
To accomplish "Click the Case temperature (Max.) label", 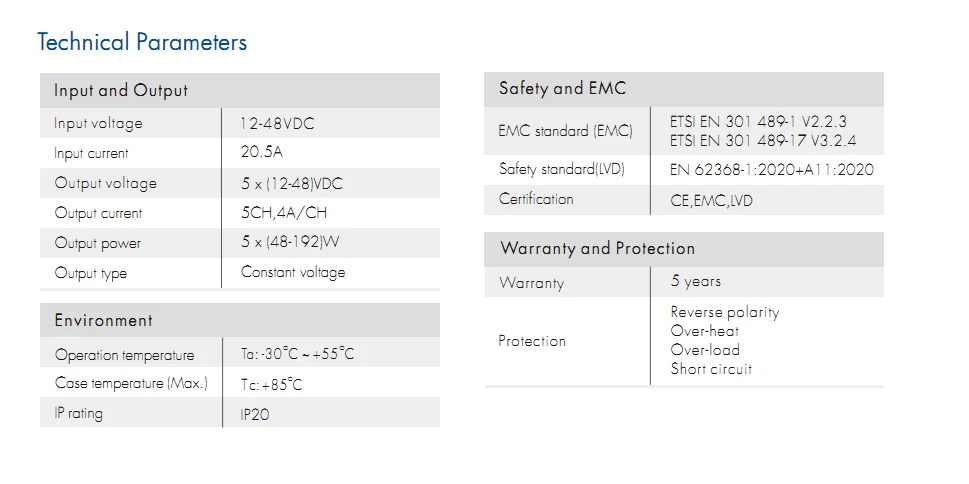I will point(131,384).
